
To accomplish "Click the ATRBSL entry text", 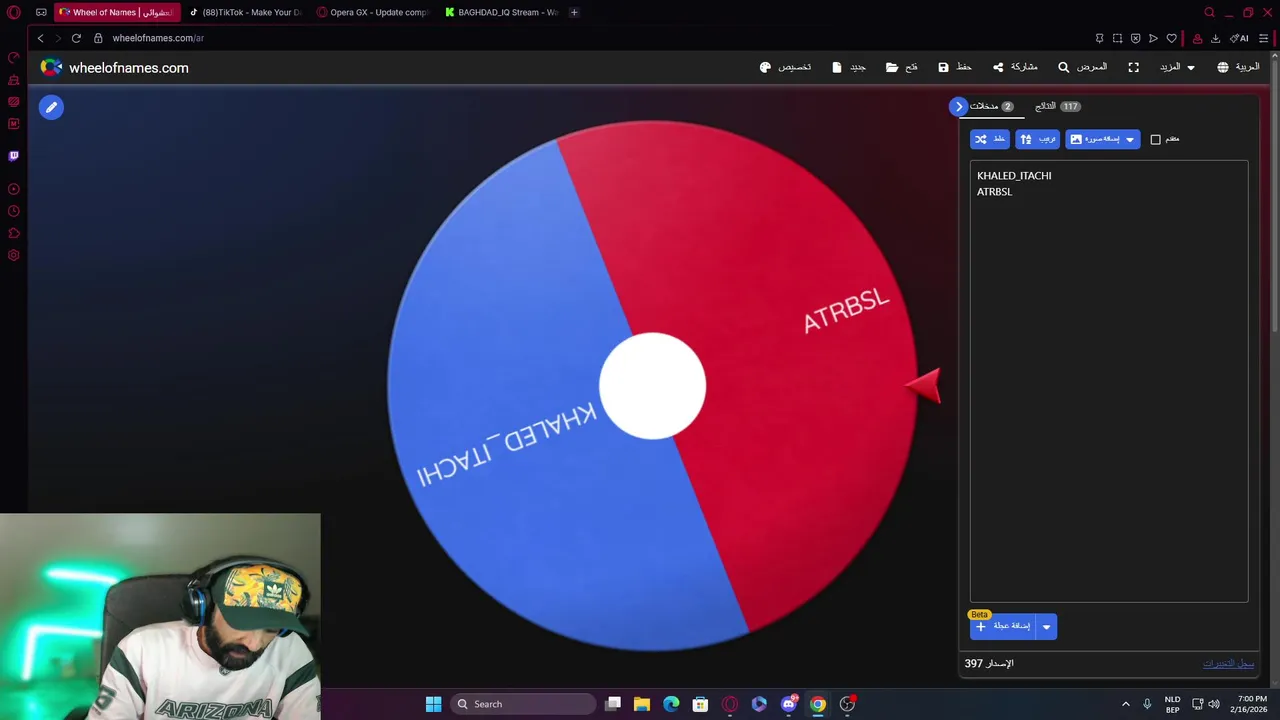I will tap(994, 192).
